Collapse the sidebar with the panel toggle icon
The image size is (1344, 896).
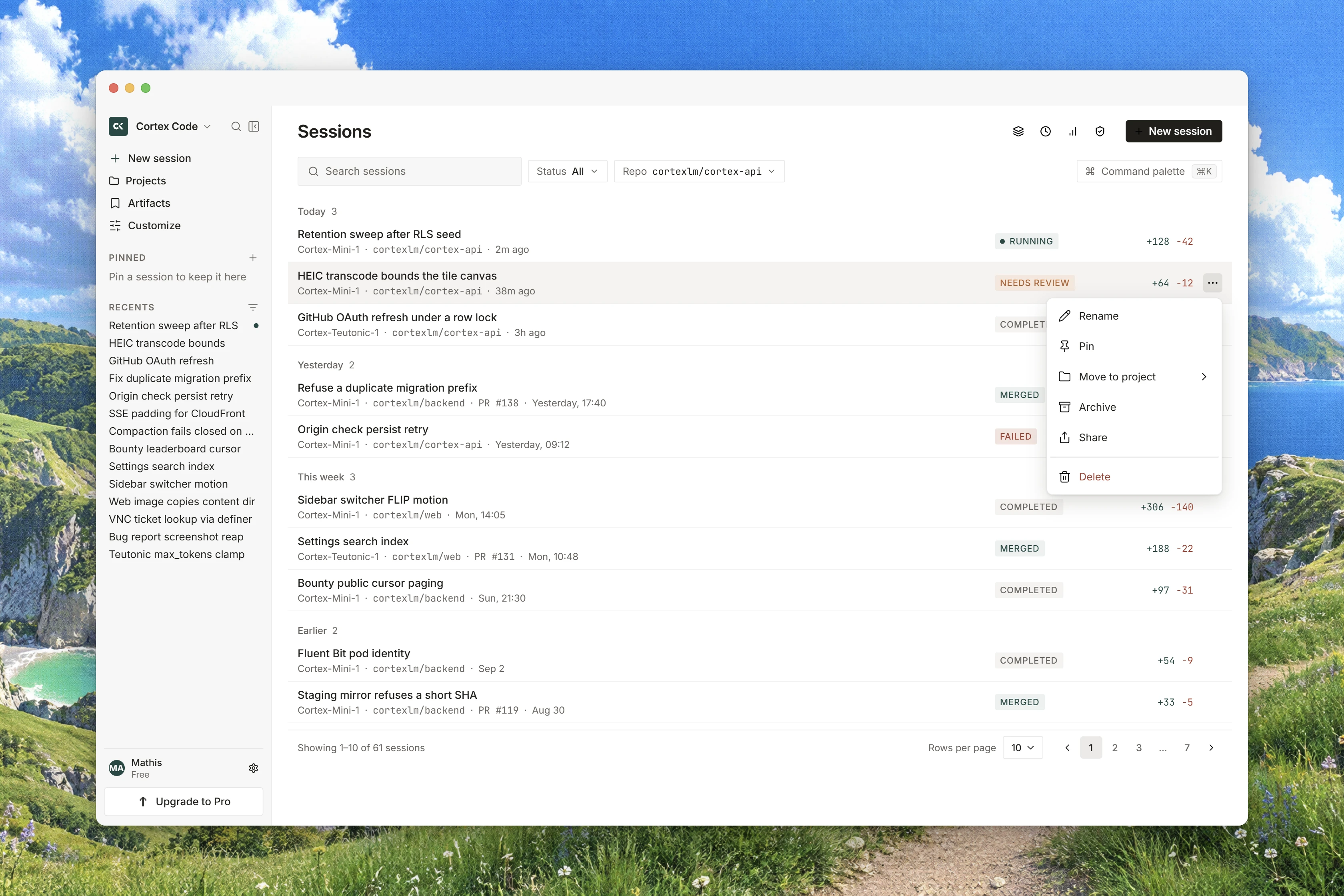point(254,126)
